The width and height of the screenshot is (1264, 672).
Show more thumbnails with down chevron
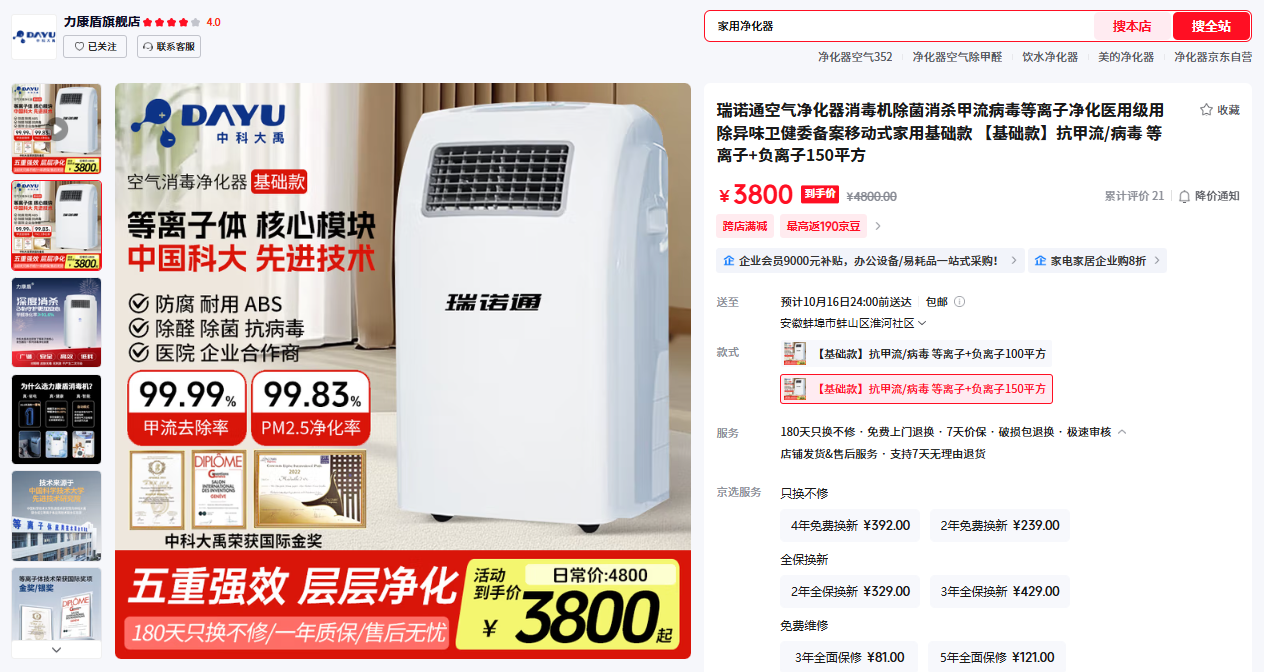(x=56, y=649)
